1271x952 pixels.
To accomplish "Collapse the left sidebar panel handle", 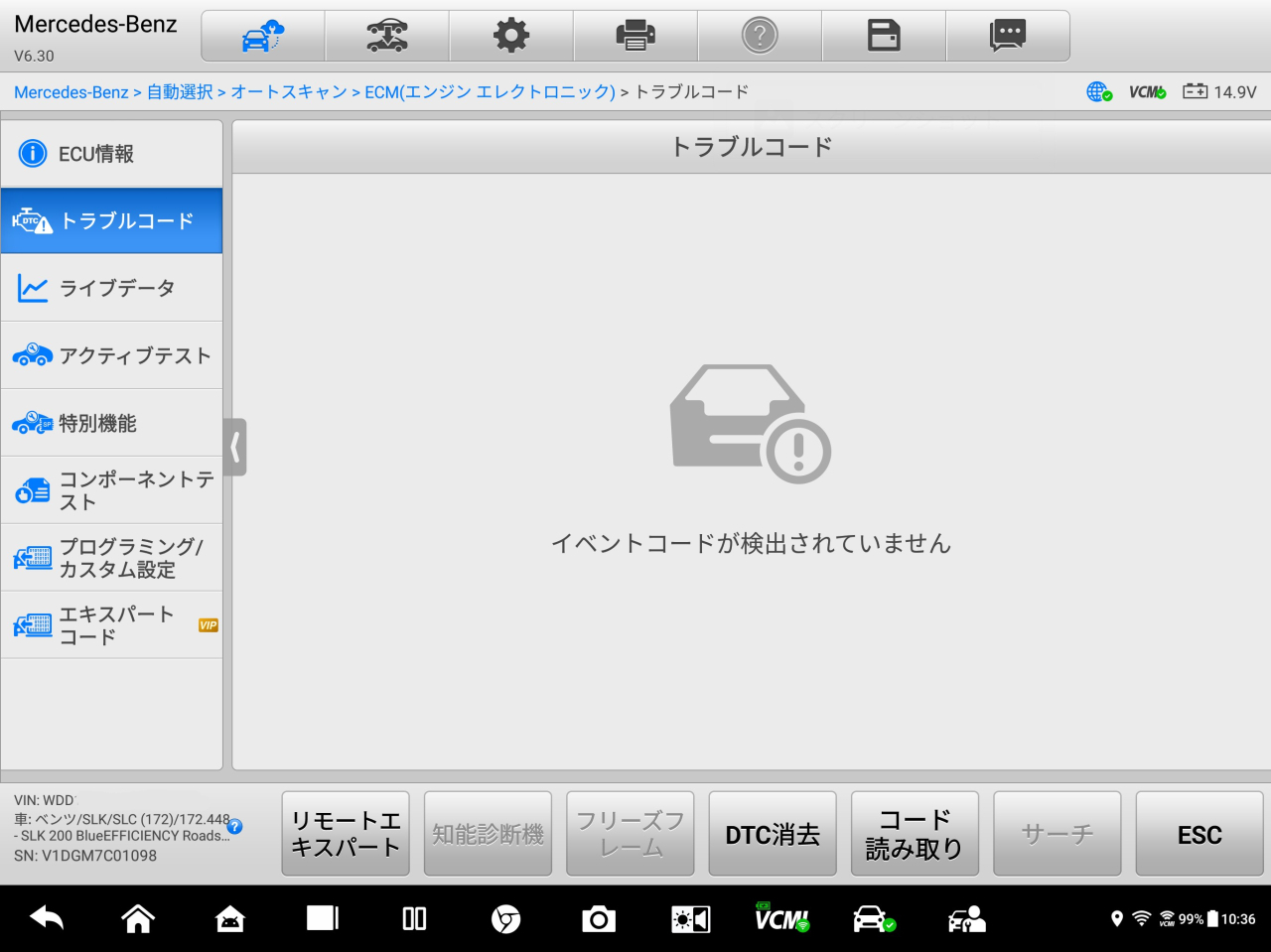I will (235, 448).
